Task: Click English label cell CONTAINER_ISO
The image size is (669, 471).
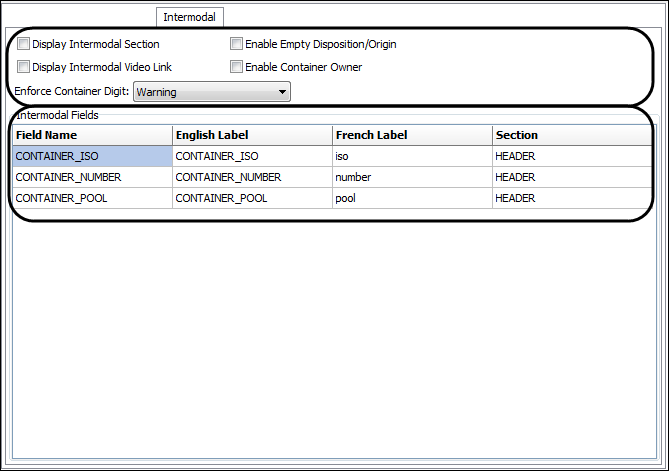Action: click(253, 156)
